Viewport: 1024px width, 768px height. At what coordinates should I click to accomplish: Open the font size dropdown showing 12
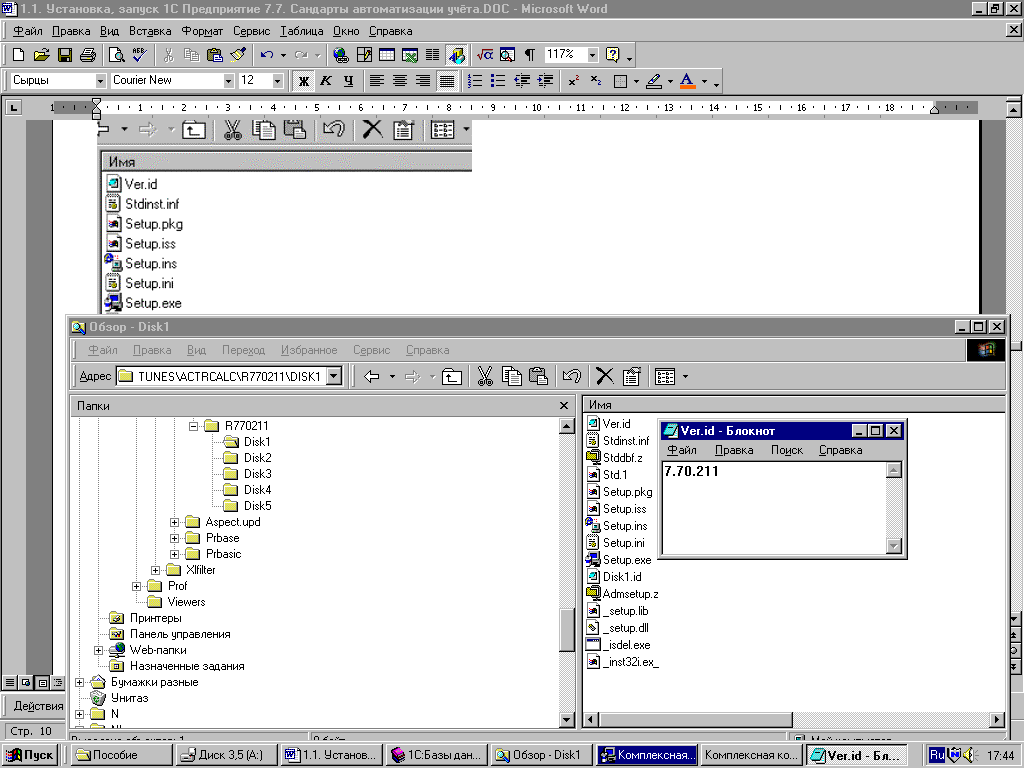click(278, 81)
